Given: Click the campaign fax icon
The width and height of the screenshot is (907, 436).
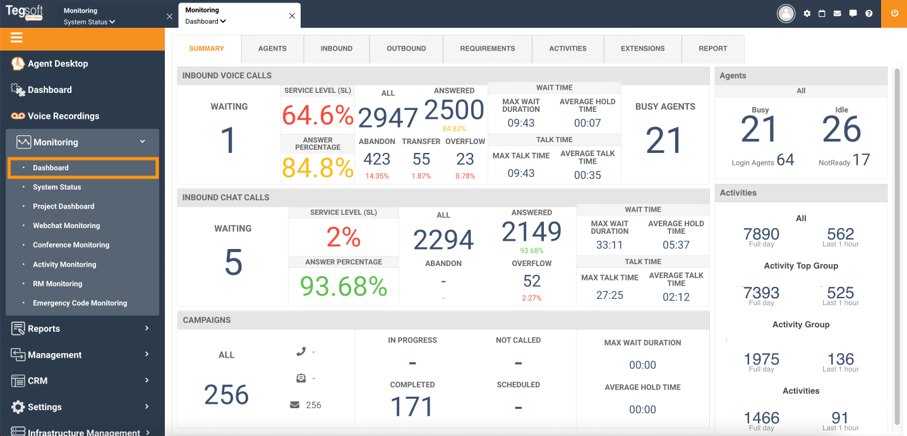Looking at the screenshot, I should (301, 378).
